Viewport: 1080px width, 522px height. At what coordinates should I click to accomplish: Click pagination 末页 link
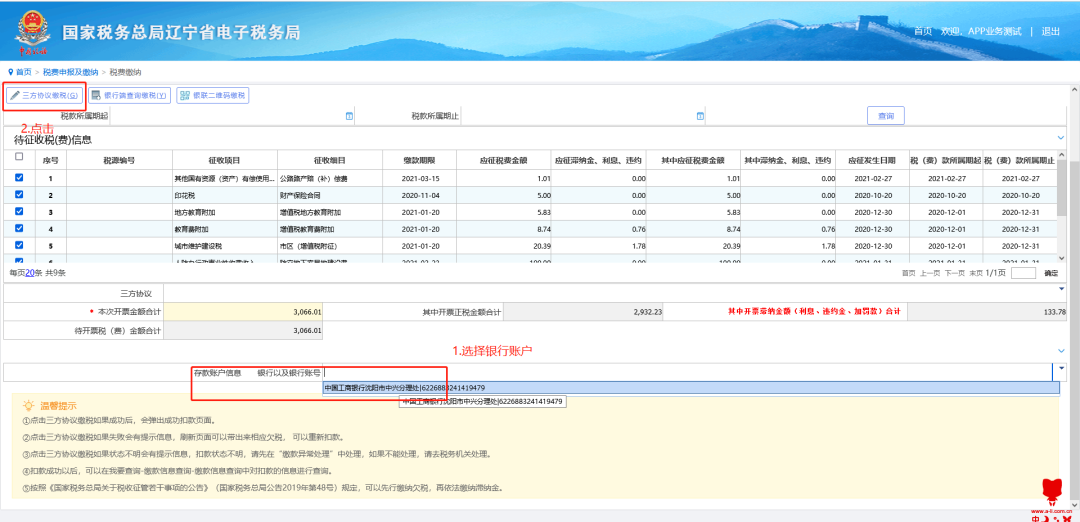(975, 273)
